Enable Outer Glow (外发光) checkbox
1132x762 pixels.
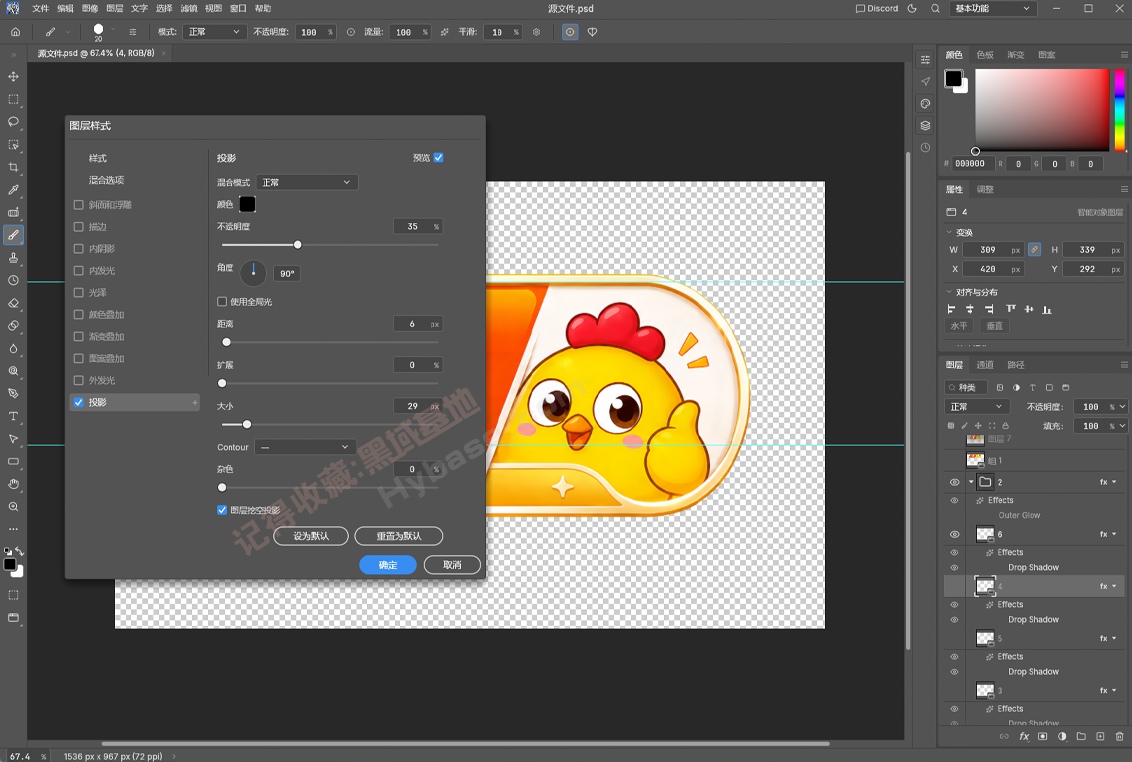point(79,380)
